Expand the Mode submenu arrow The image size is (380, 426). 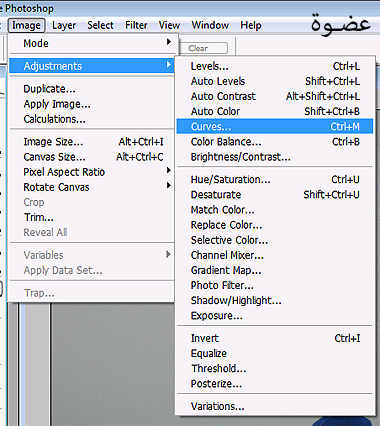tap(169, 42)
